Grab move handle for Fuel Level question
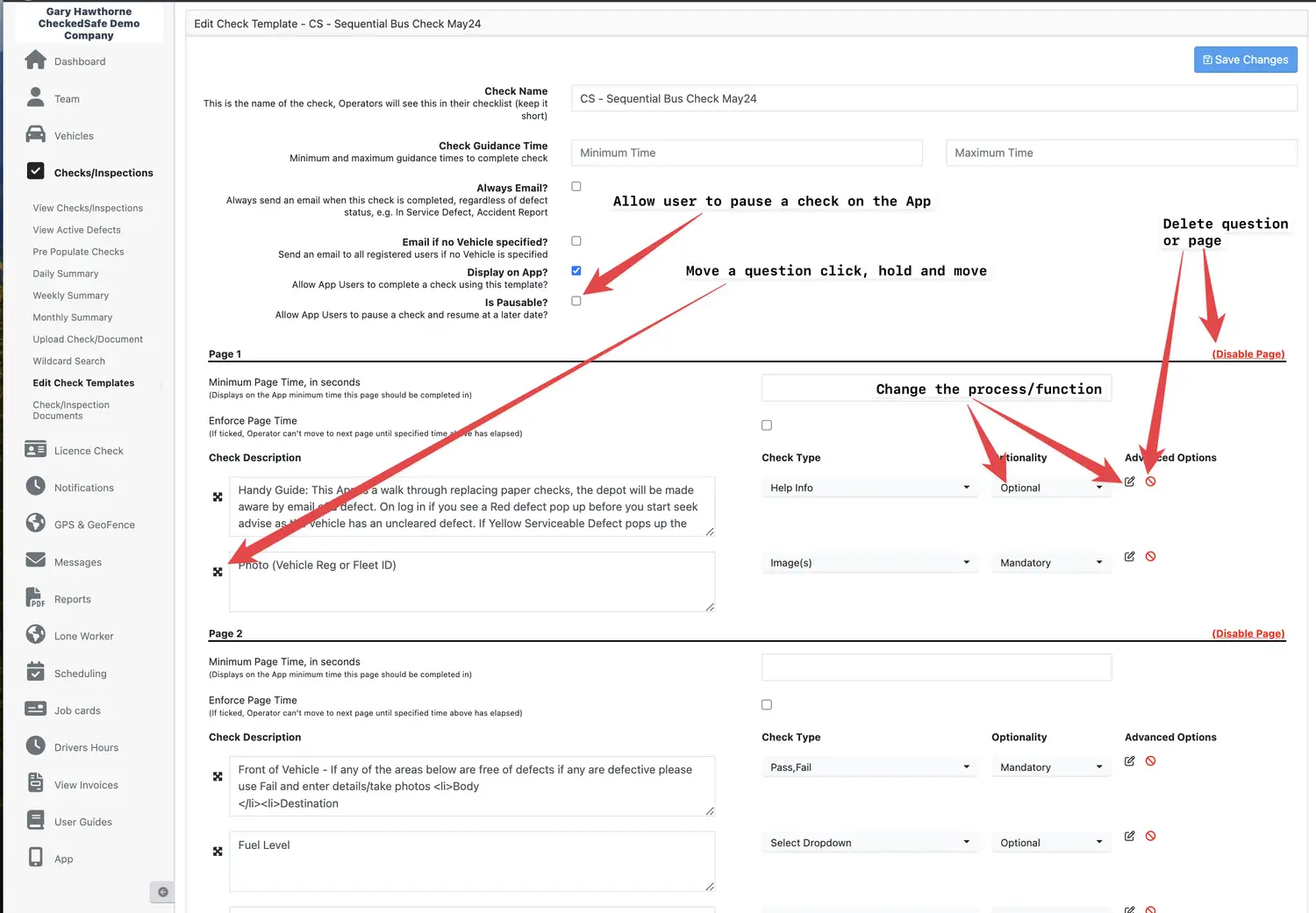This screenshot has height=913, width=1316. point(218,852)
